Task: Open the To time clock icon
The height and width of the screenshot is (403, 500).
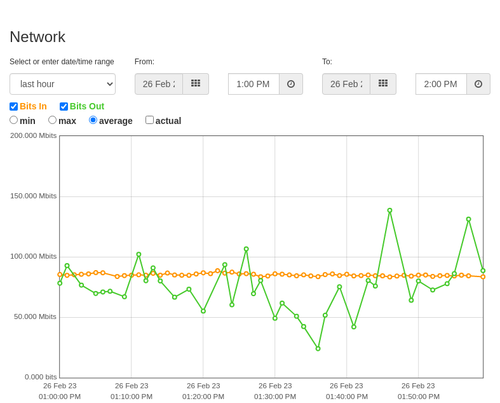Action: (x=478, y=84)
